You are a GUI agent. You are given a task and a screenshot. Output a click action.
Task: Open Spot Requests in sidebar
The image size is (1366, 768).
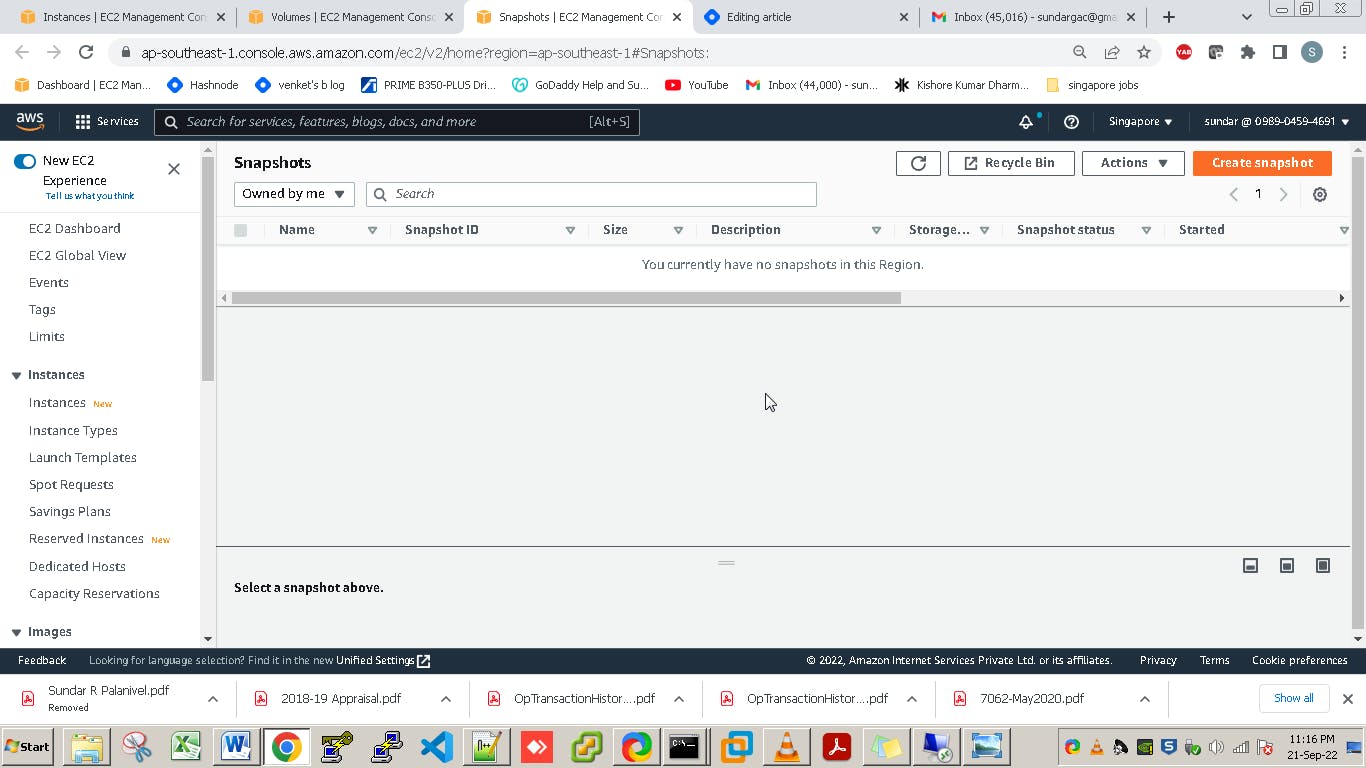[71, 485]
